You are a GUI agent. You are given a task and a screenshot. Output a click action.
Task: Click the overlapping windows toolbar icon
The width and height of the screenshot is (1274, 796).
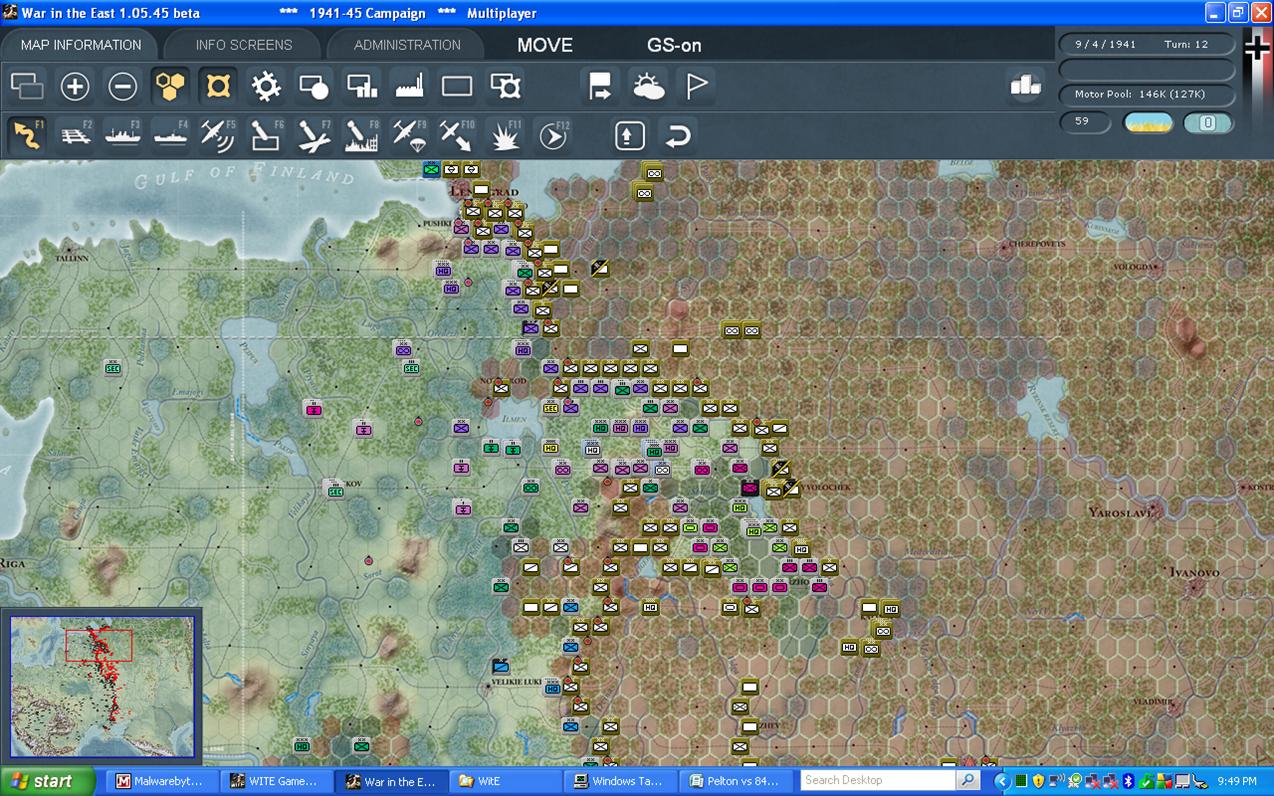coord(27,87)
